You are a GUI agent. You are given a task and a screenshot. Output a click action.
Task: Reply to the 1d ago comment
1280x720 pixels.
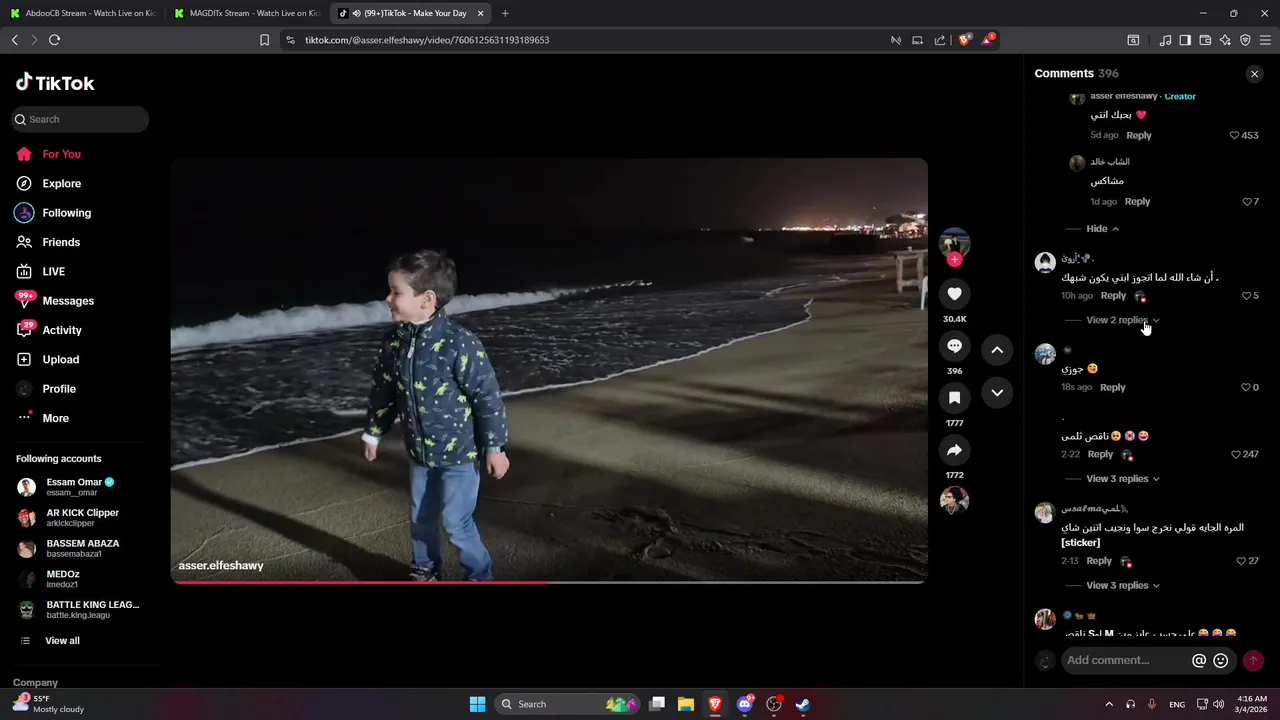tap(1137, 202)
